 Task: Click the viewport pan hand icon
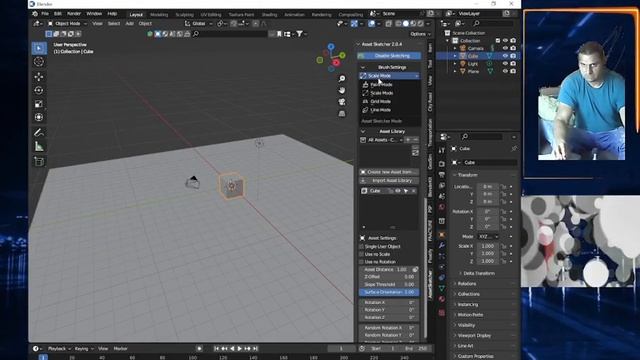[342, 90]
